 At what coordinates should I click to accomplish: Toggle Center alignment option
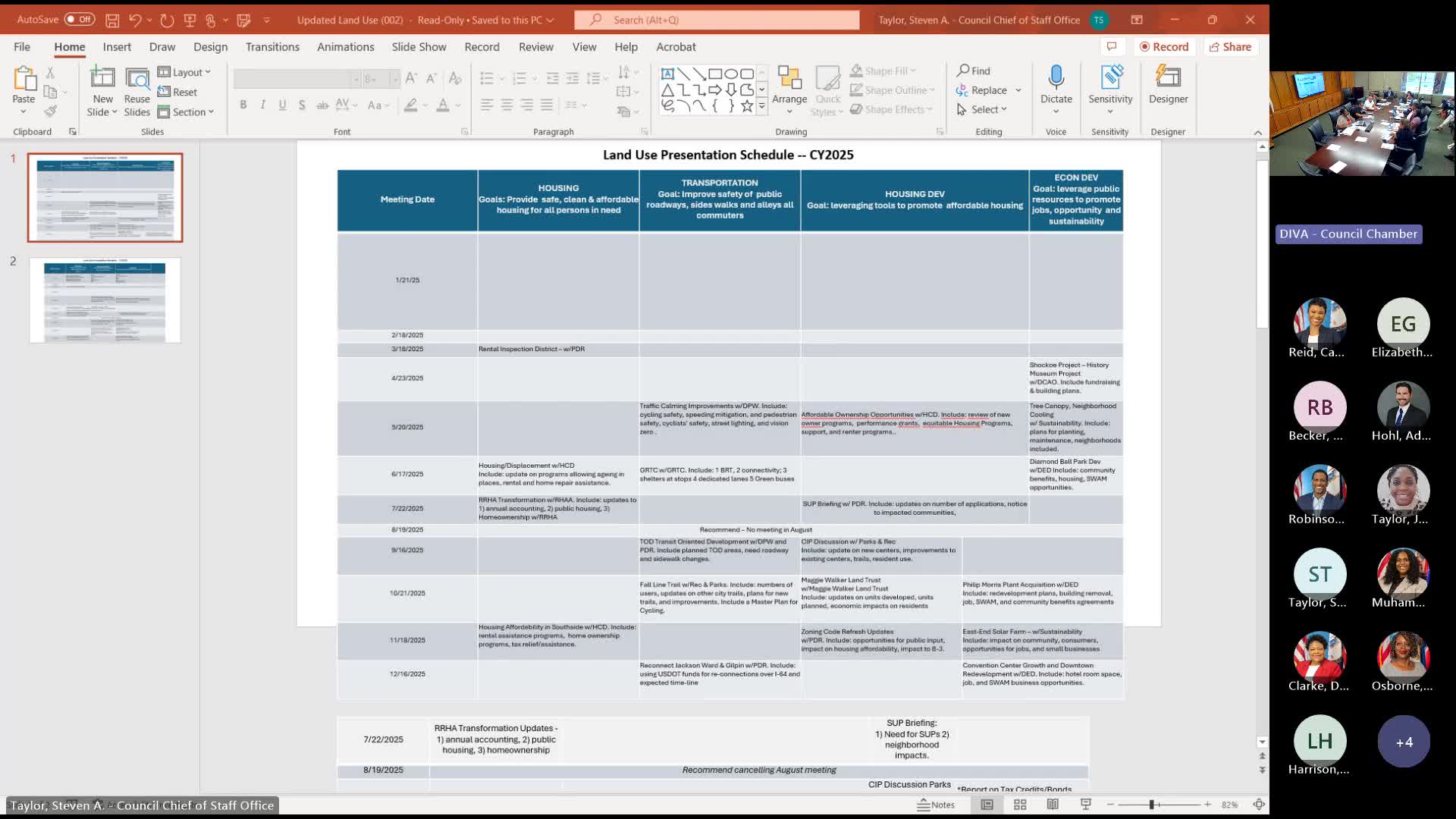click(x=507, y=105)
